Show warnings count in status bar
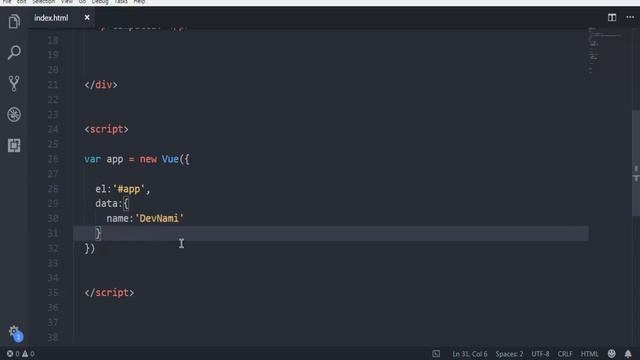 coord(28,353)
